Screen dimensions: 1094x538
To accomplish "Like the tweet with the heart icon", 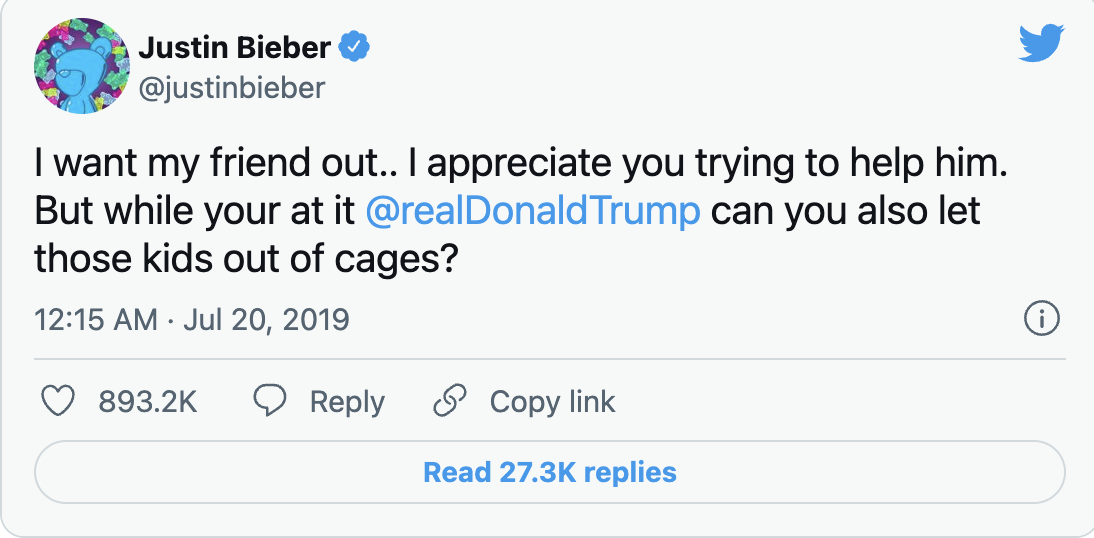I will pos(59,402).
